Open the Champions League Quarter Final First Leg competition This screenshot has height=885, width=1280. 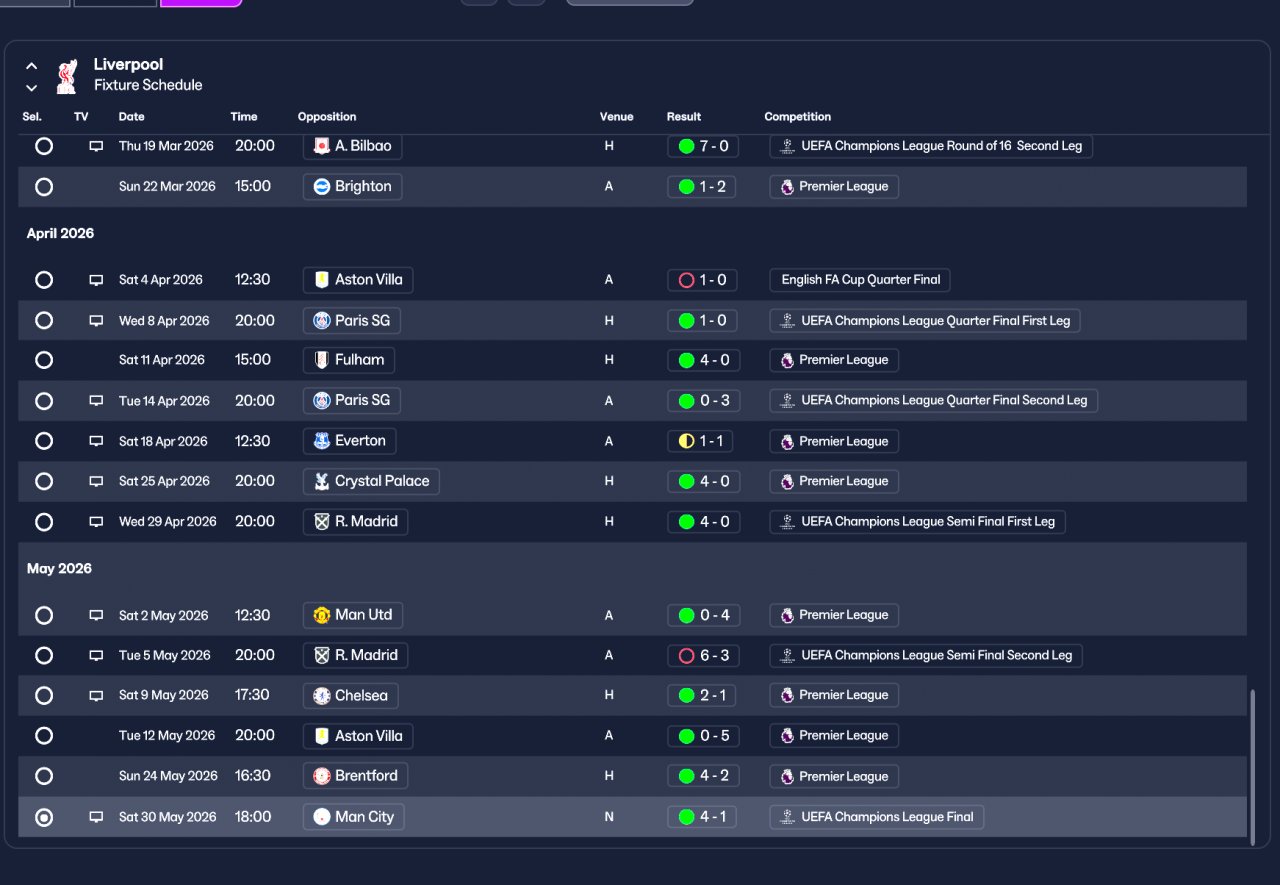coord(925,321)
